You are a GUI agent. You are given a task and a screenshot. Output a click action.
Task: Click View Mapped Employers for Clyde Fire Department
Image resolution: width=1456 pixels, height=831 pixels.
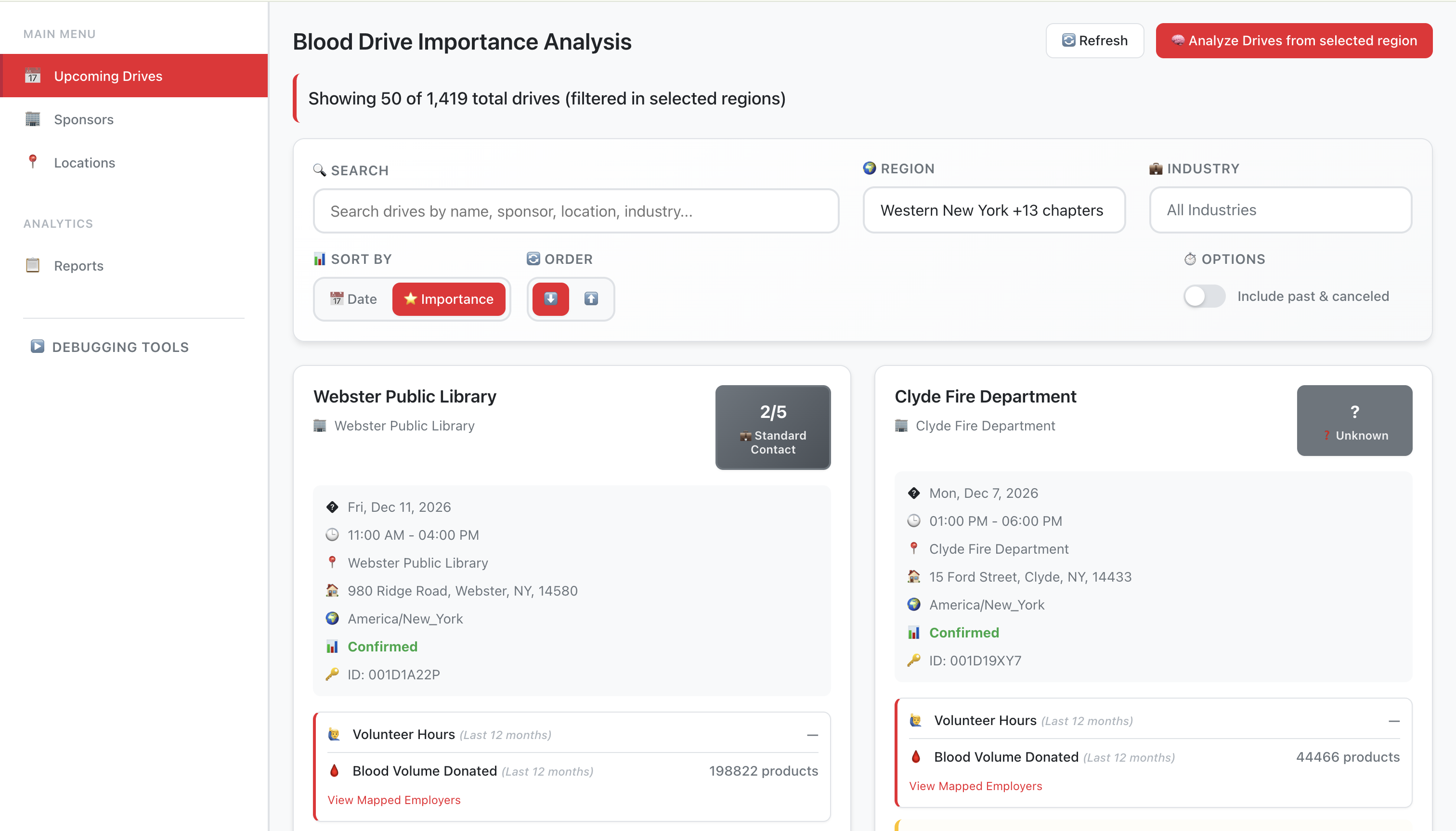click(975, 787)
